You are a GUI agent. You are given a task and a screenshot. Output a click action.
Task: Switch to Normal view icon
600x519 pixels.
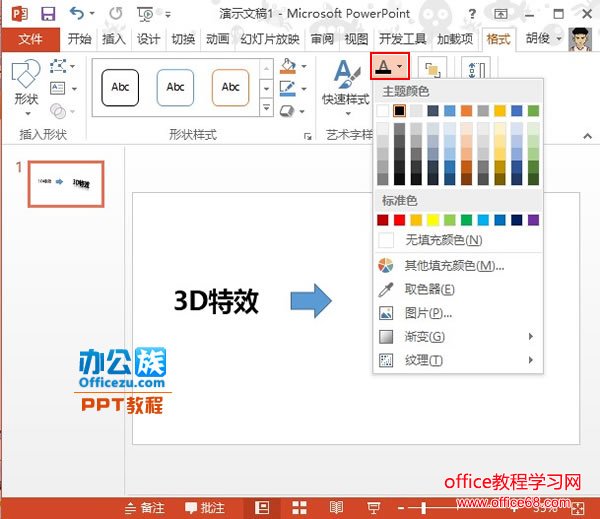pos(262,508)
